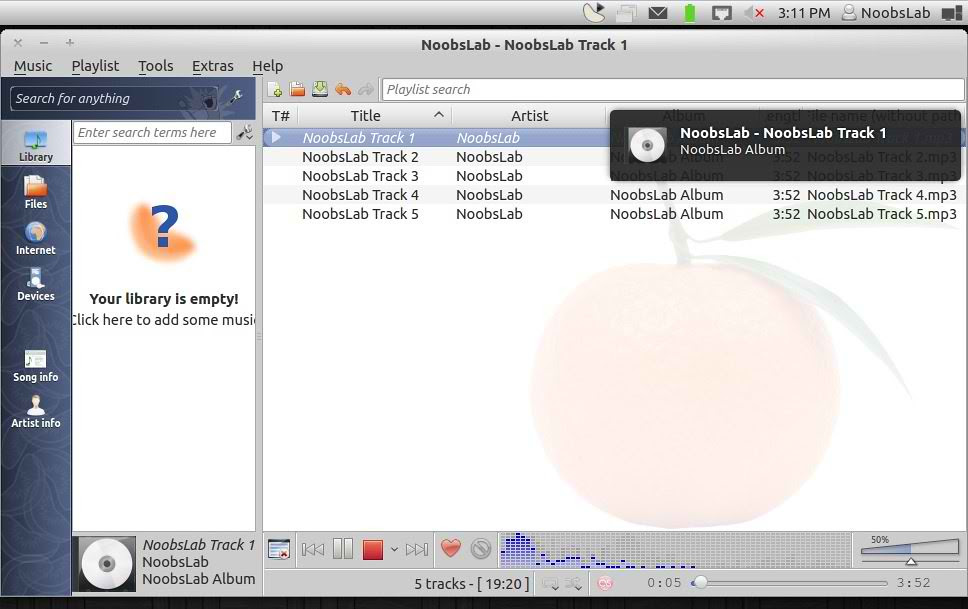
Task: Click the NoobsLab Album cell for Track 4
Action: coord(667,195)
